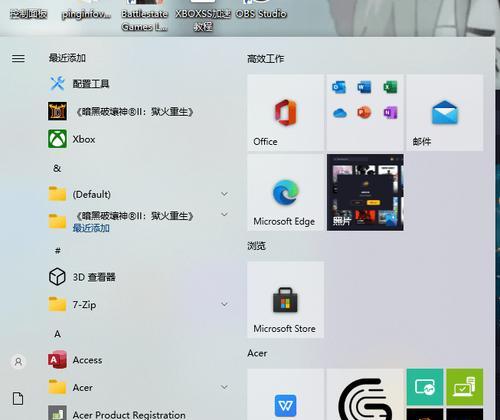Click the 高效工作 group title
Viewport: 500px width, 420px height.
click(x=266, y=59)
